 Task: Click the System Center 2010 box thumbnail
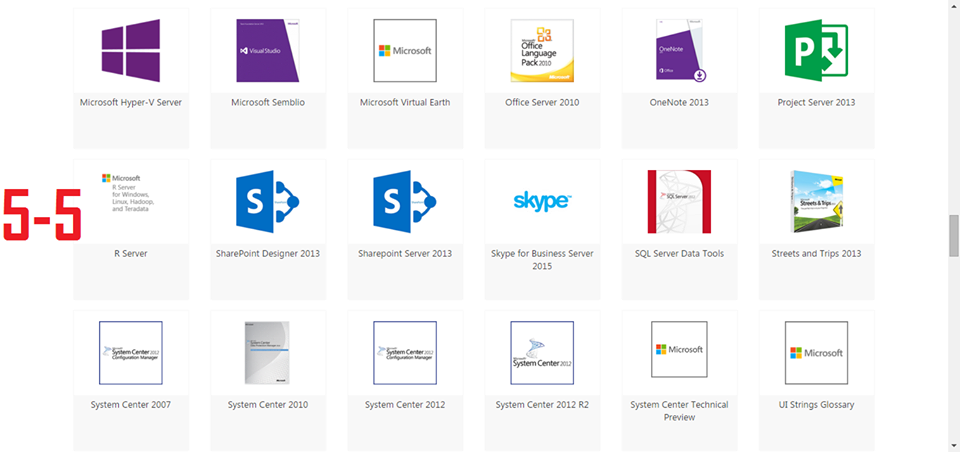click(267, 352)
